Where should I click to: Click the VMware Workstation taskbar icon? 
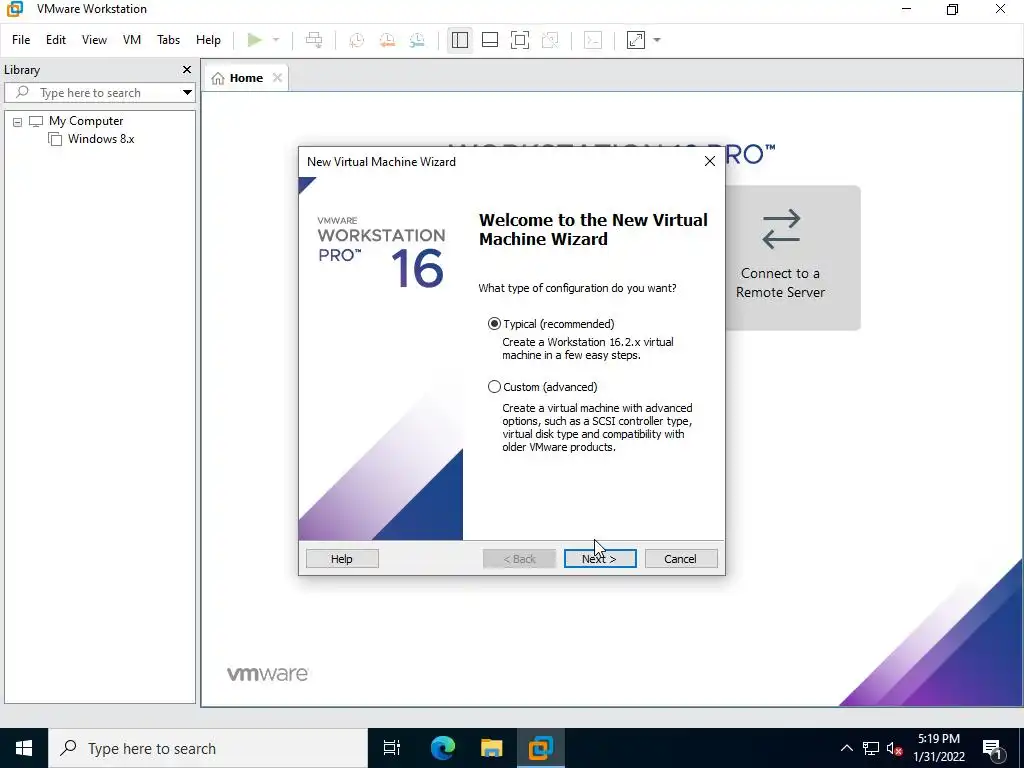(x=541, y=748)
